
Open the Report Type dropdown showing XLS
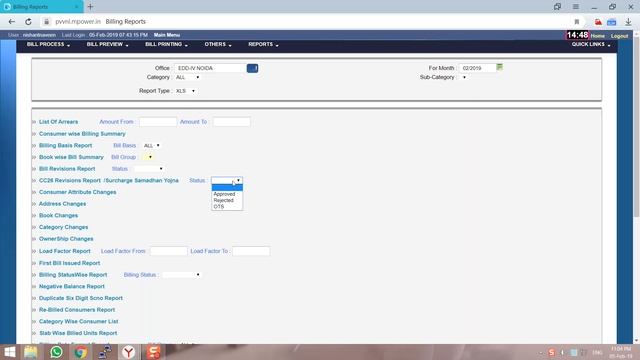coord(185,91)
